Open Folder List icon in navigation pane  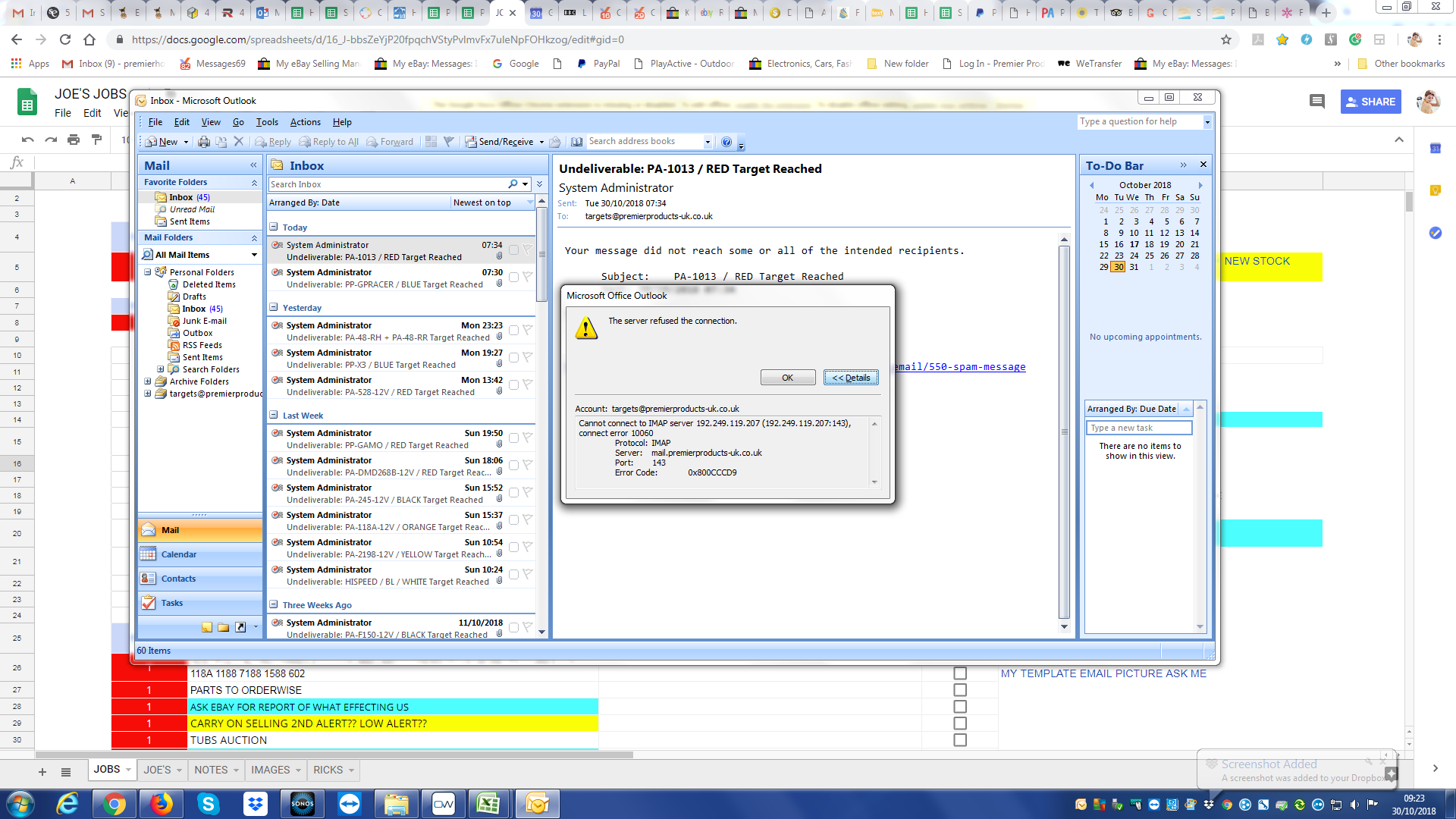point(224,627)
